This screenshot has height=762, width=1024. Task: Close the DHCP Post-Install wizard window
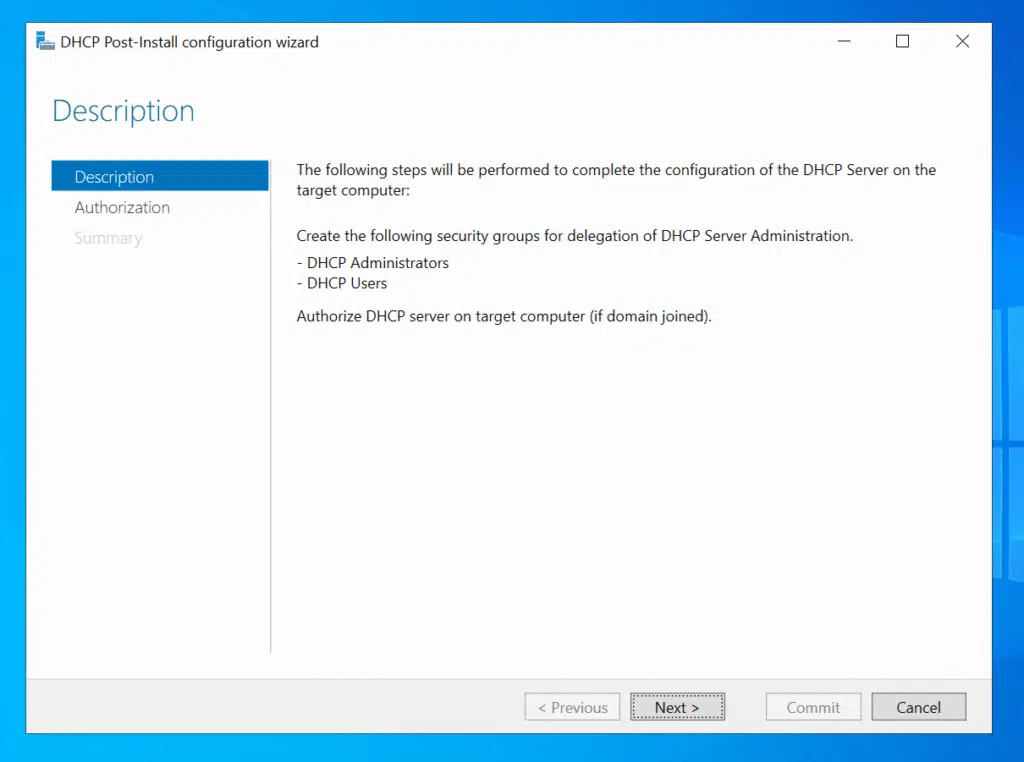point(962,42)
